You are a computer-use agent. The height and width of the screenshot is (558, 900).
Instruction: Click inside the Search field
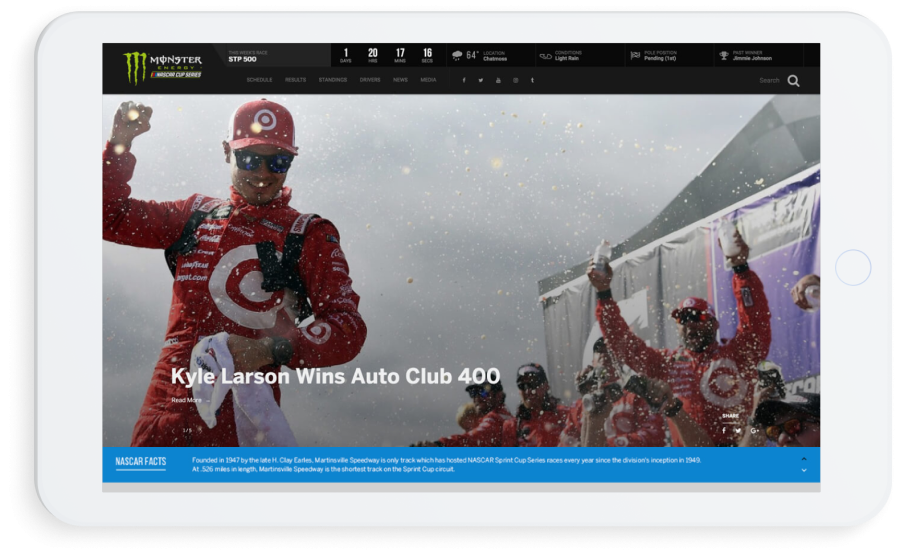coord(769,81)
